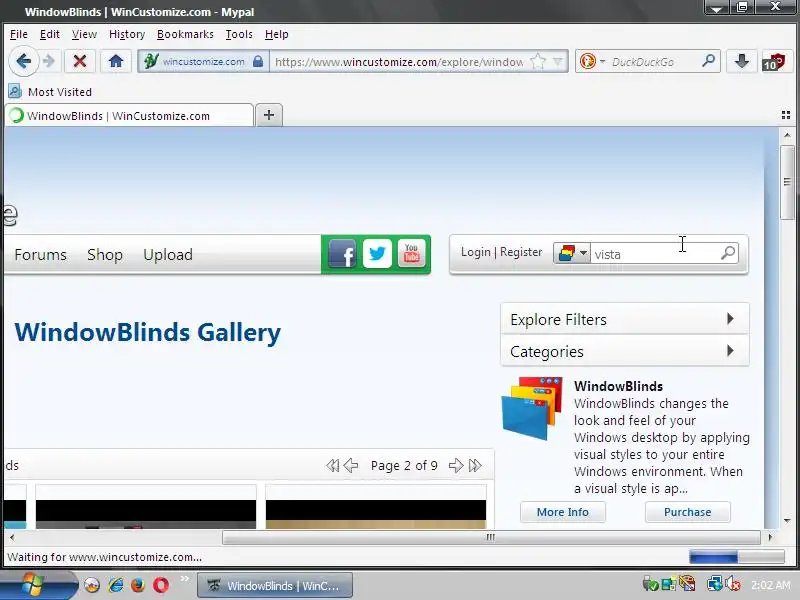
Task: Open the Upload link
Action: click(x=168, y=255)
